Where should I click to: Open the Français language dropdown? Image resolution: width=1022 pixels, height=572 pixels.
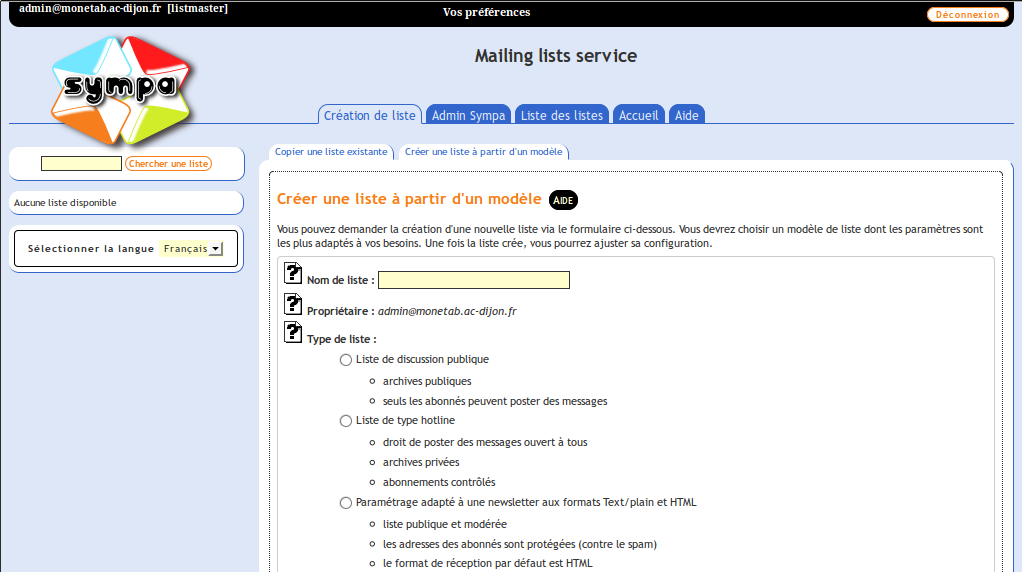192,248
